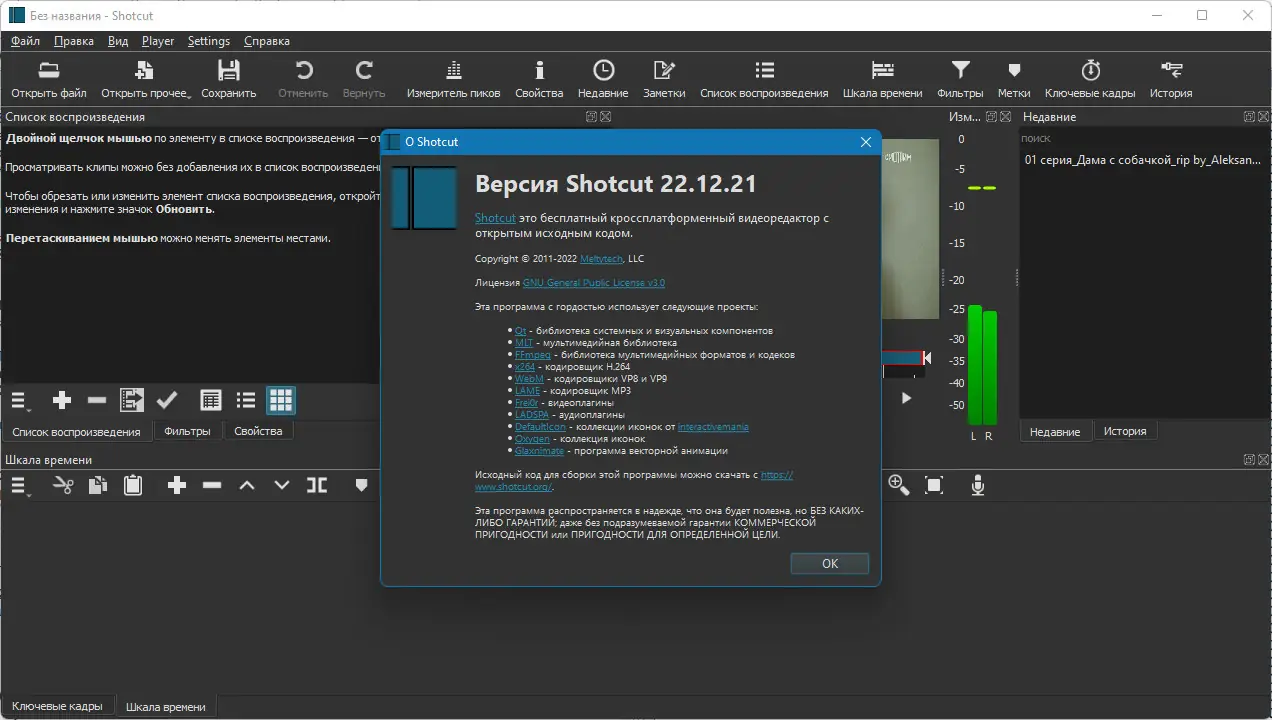Click the Paste clipboard icon in the timeline

[x=132, y=485]
